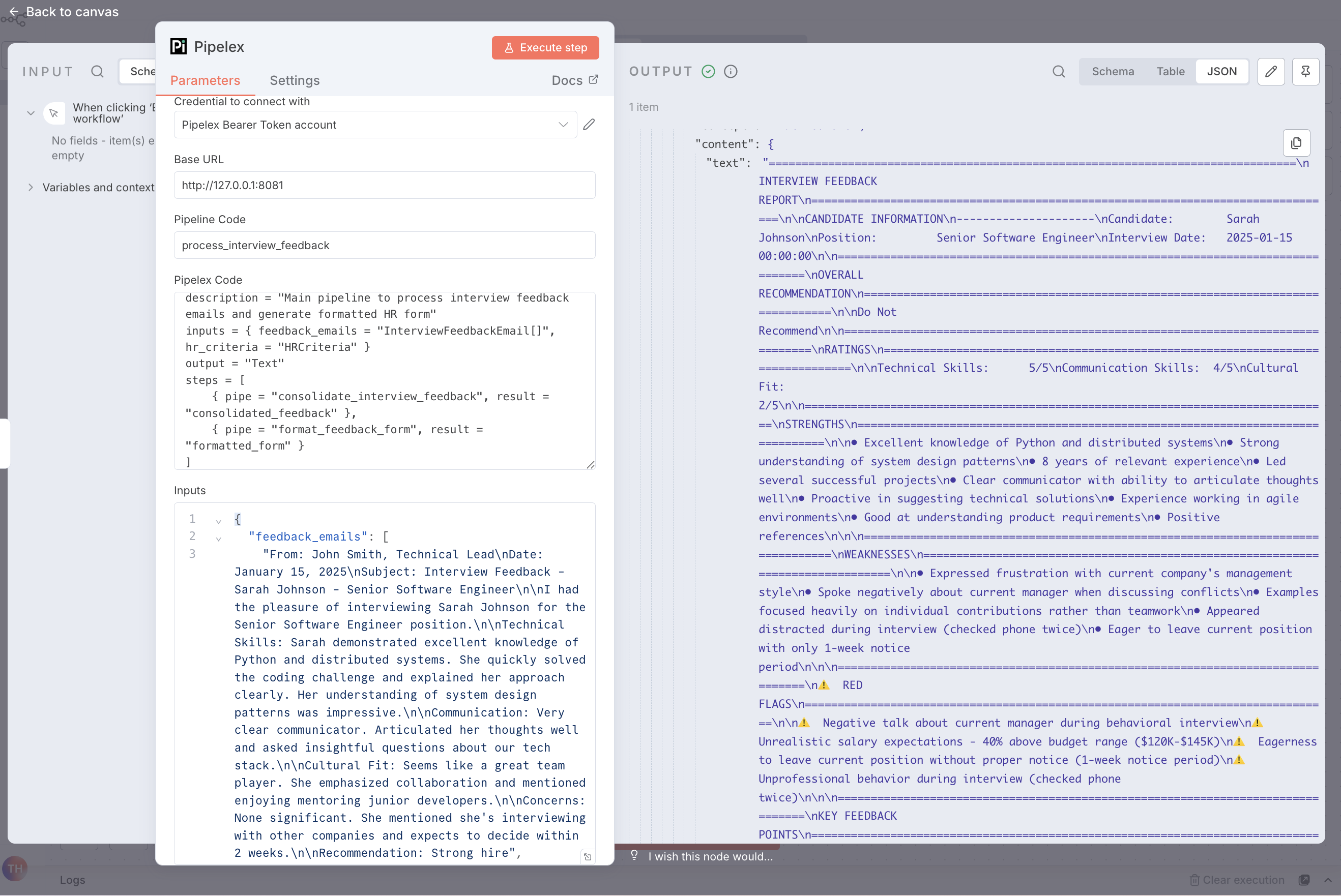
Task: Open the Pipelex Bearer Token credential dropdown
Action: click(x=374, y=125)
